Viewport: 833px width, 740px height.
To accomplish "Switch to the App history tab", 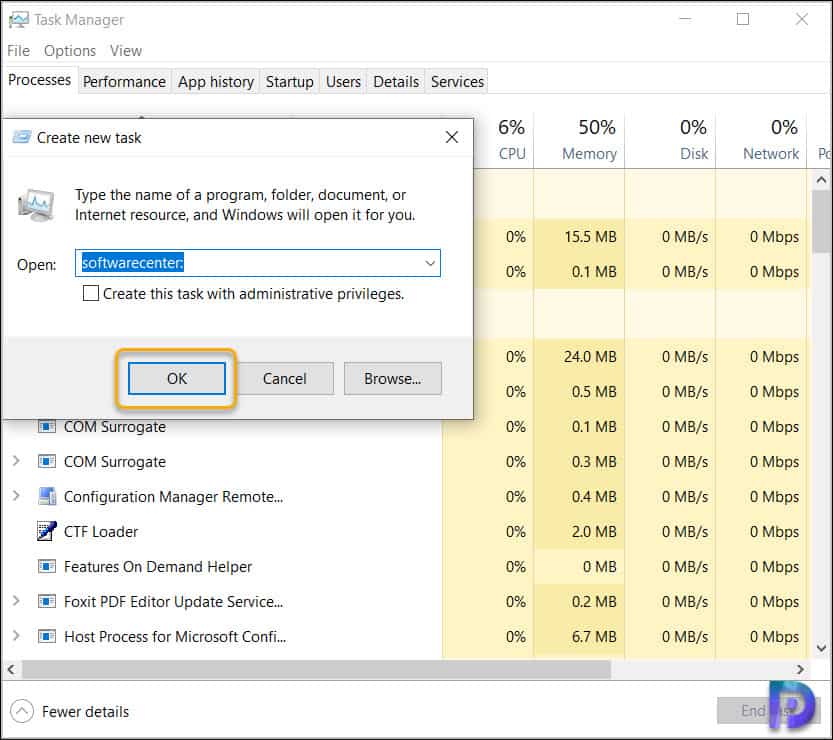I will pos(216,82).
